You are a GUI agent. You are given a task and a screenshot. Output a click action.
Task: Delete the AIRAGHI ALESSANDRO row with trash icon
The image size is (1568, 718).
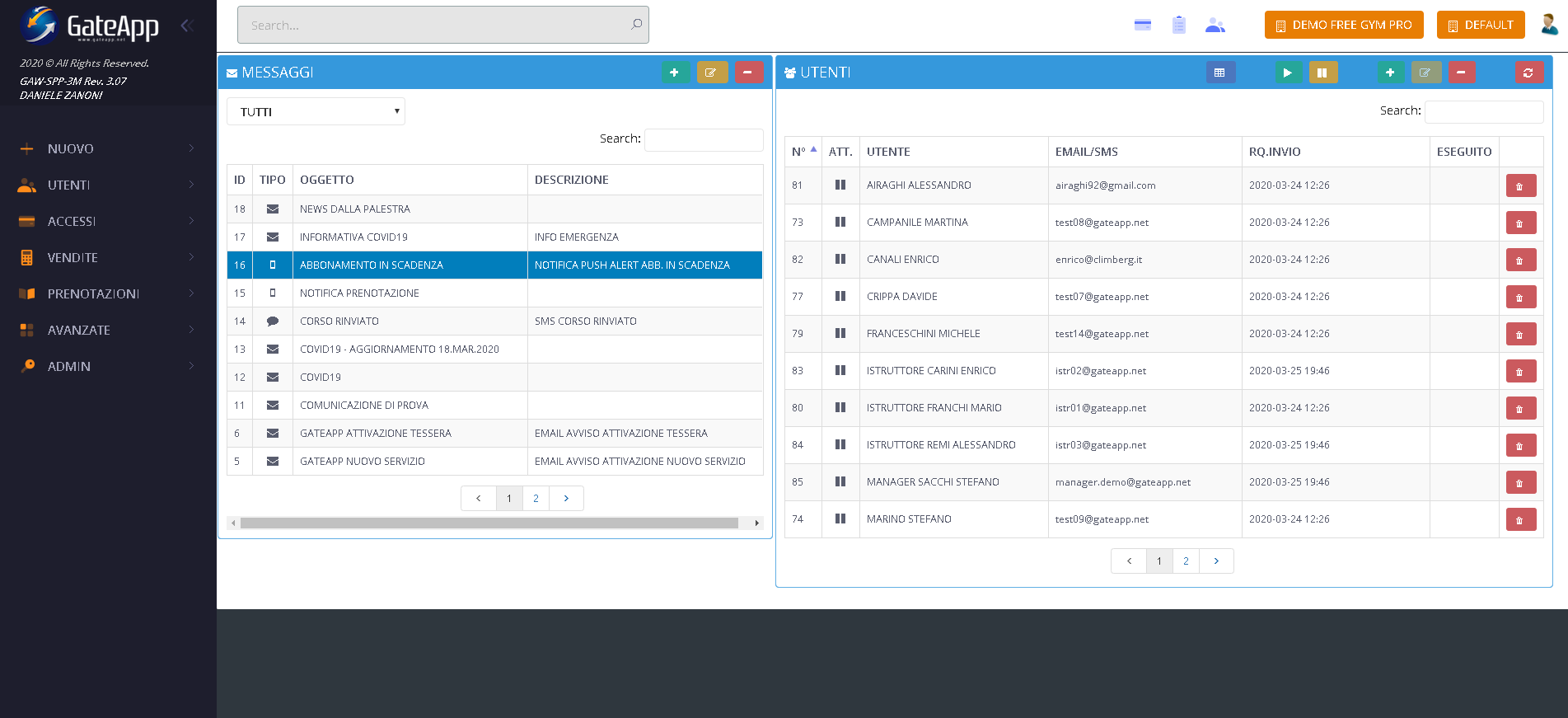click(x=1520, y=185)
